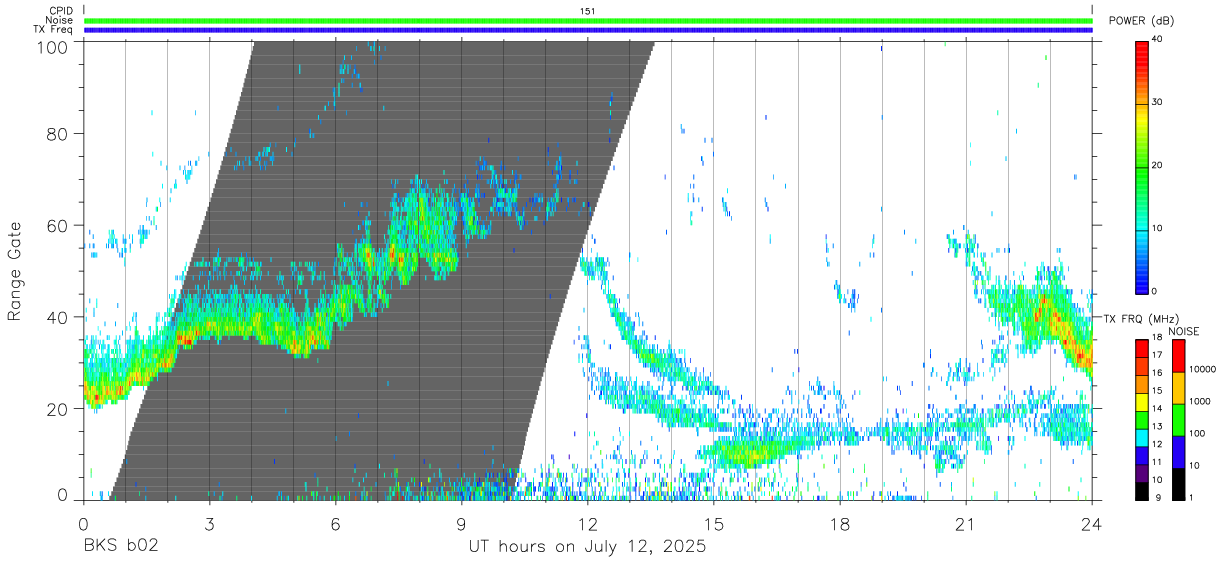Click the 60 tick on Range Gate axis
This screenshot has height=567, width=1228.
[x=58, y=226]
